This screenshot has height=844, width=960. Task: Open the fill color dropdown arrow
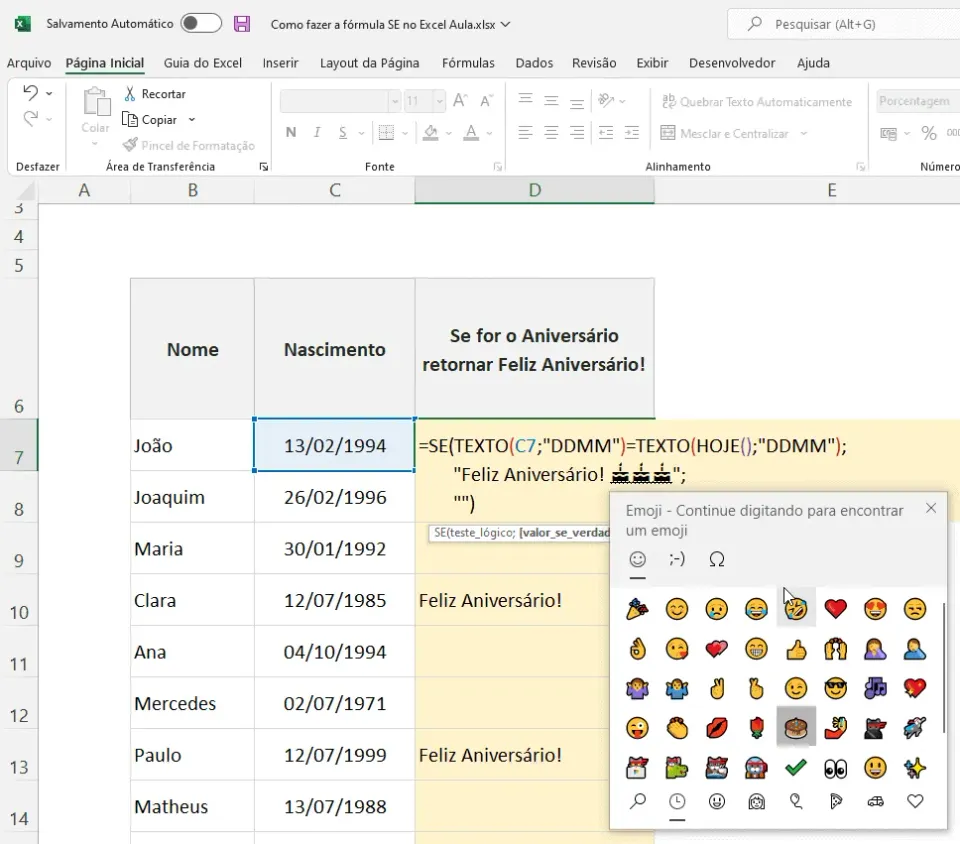coord(449,133)
